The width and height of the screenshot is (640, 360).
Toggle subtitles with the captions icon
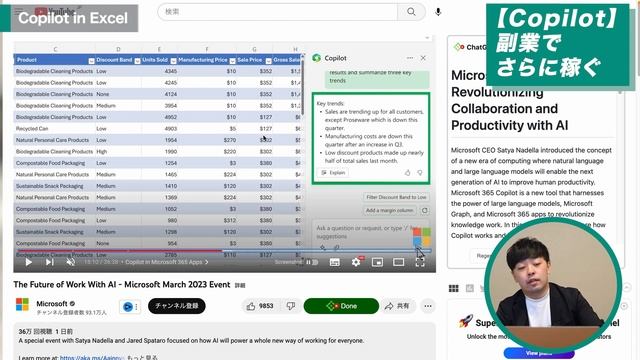click(335, 262)
